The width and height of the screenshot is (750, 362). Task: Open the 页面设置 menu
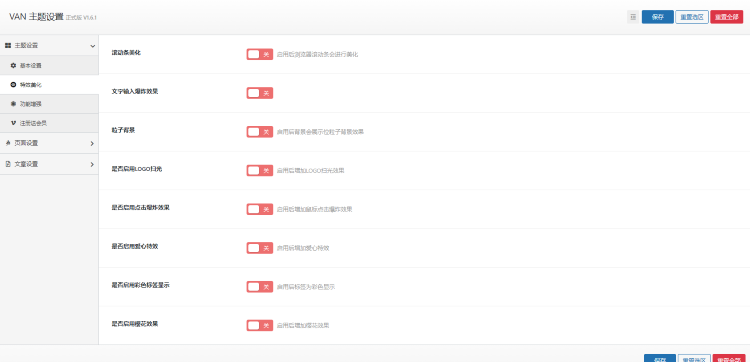coord(49,143)
